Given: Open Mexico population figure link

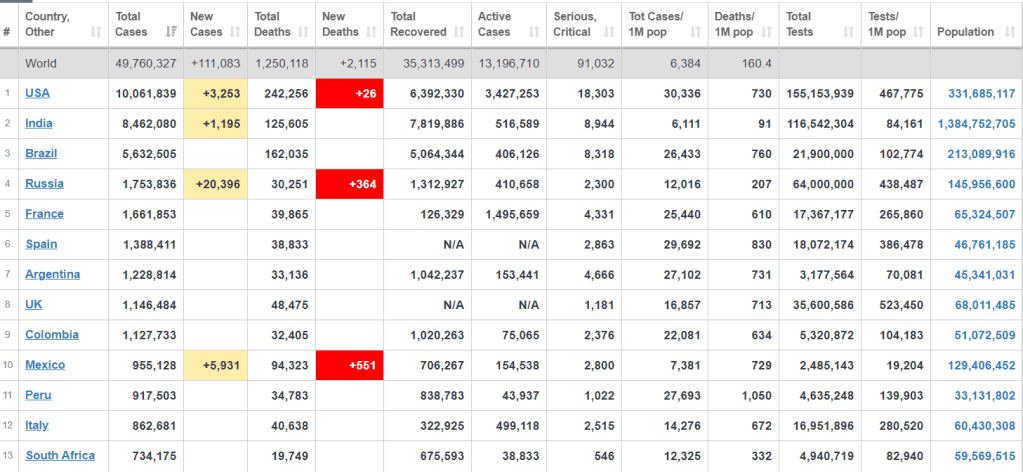Looking at the screenshot, I should 977,366.
